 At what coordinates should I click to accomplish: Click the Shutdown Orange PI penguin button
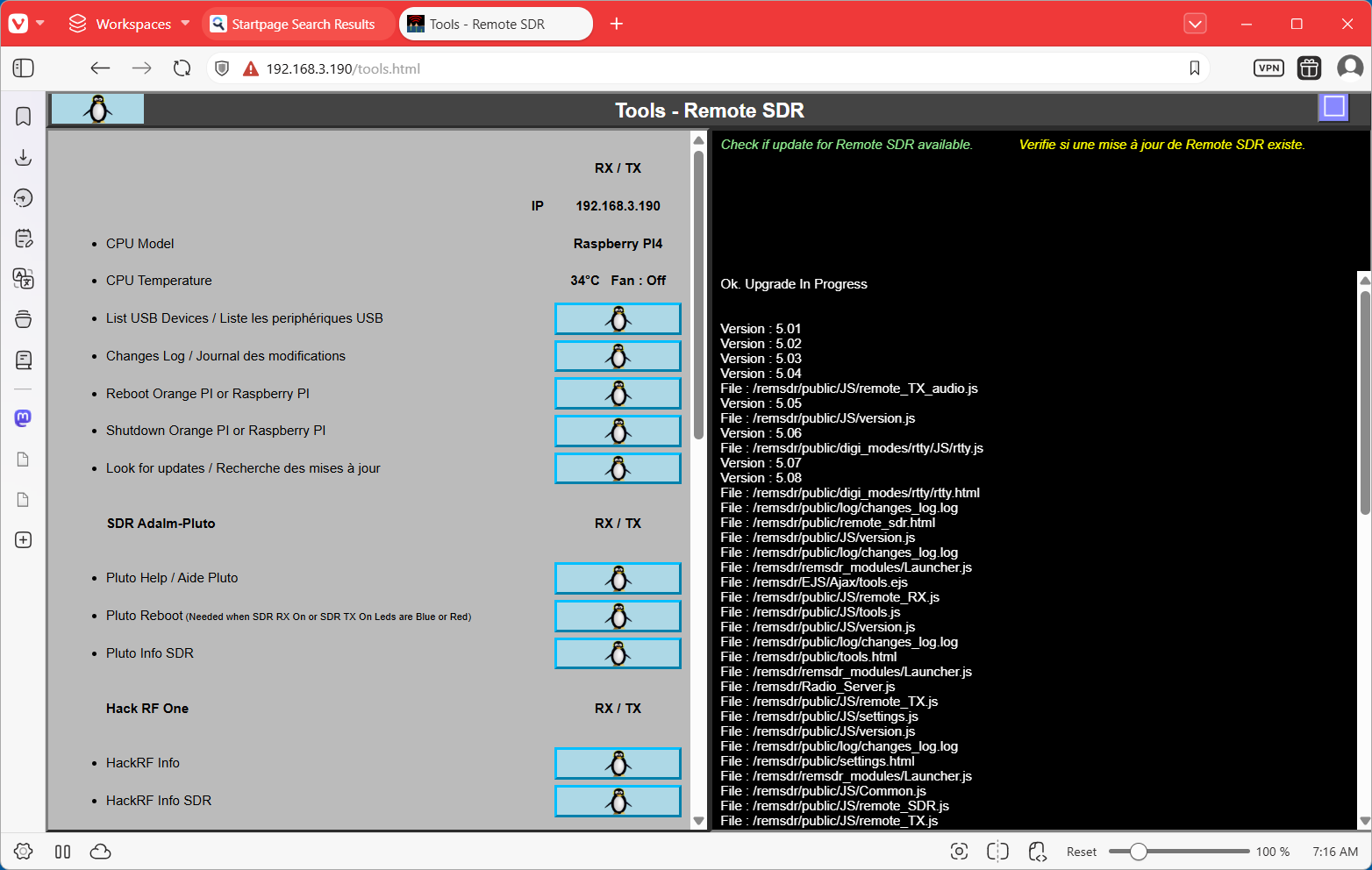[618, 431]
